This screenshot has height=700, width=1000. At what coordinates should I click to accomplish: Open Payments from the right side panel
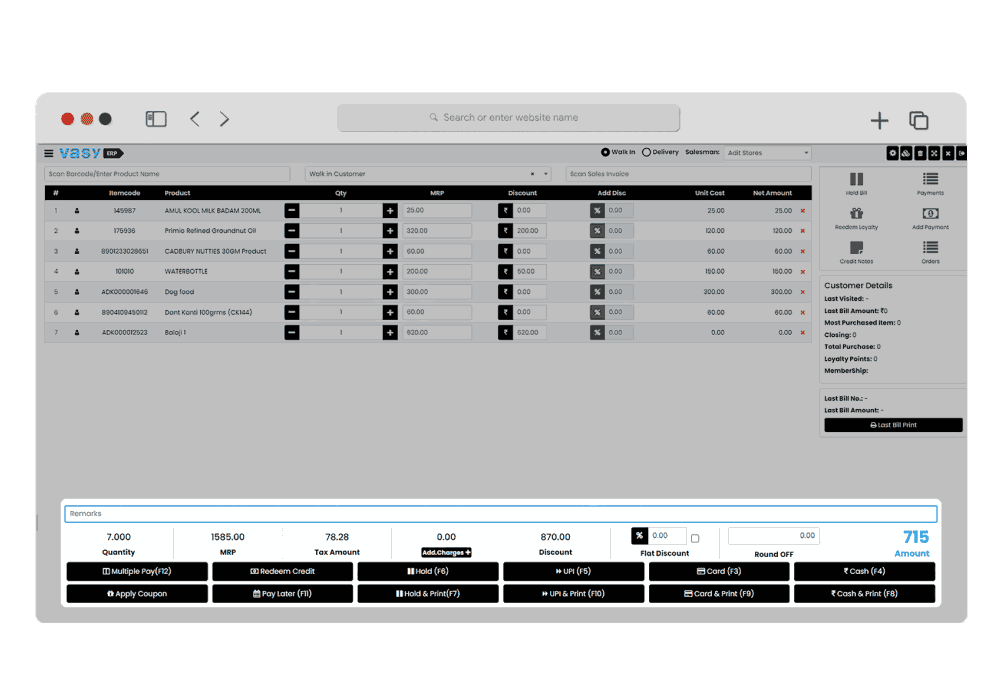click(930, 178)
